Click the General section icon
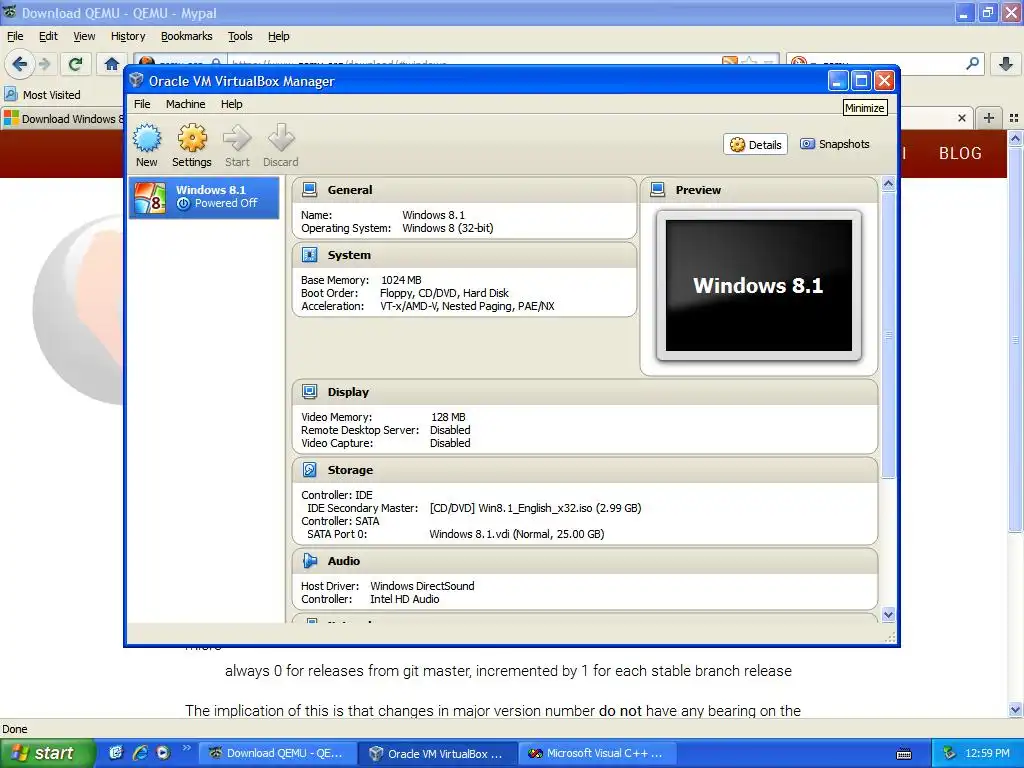Image resolution: width=1024 pixels, height=768 pixels. click(310, 190)
